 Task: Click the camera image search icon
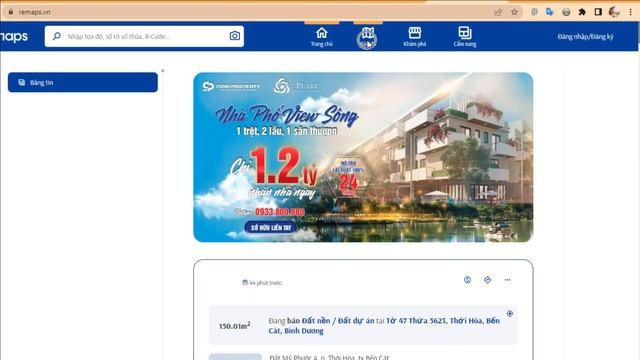pyautogui.click(x=235, y=36)
